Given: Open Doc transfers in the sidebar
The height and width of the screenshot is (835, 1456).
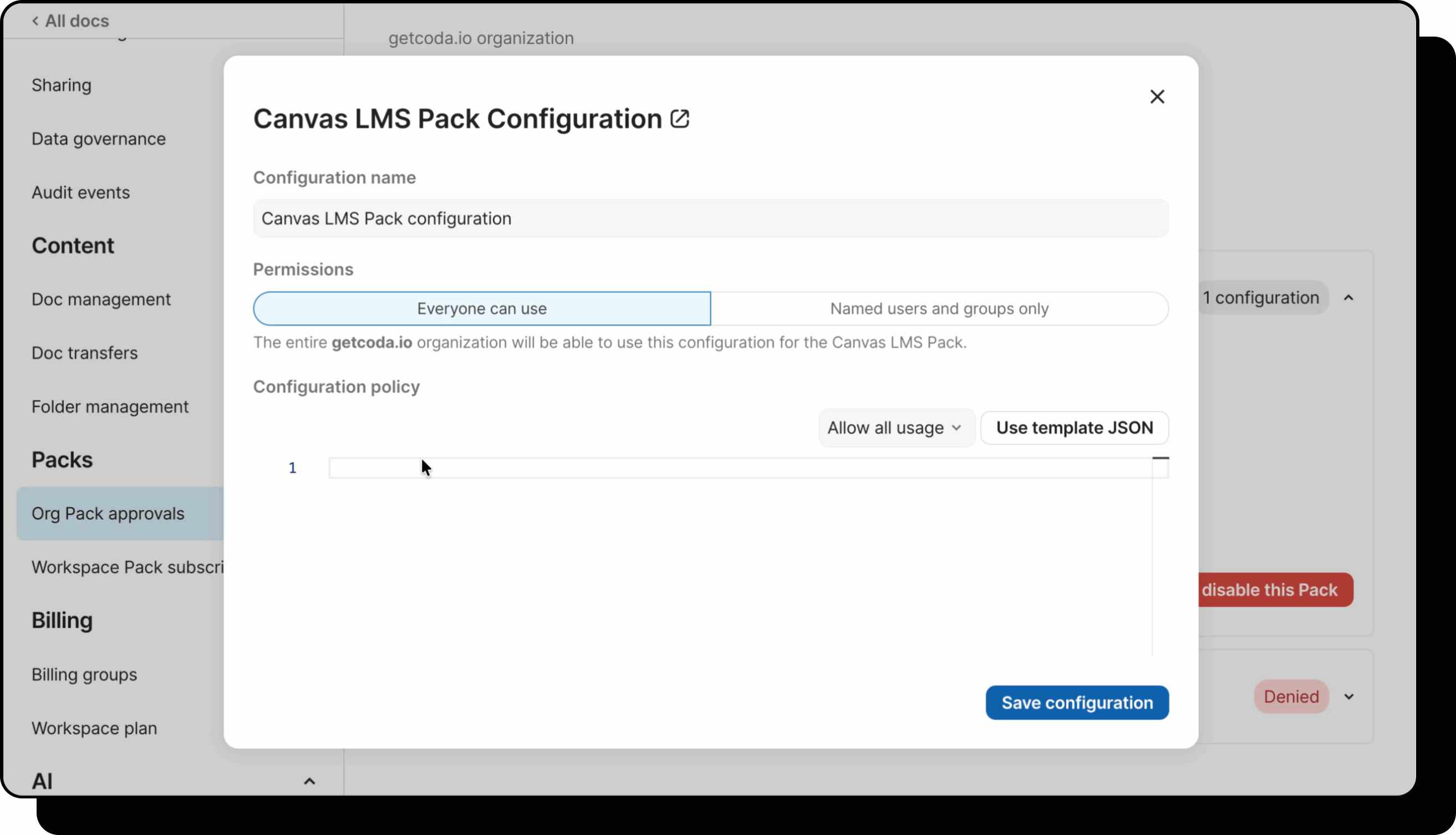Looking at the screenshot, I should tap(85, 353).
